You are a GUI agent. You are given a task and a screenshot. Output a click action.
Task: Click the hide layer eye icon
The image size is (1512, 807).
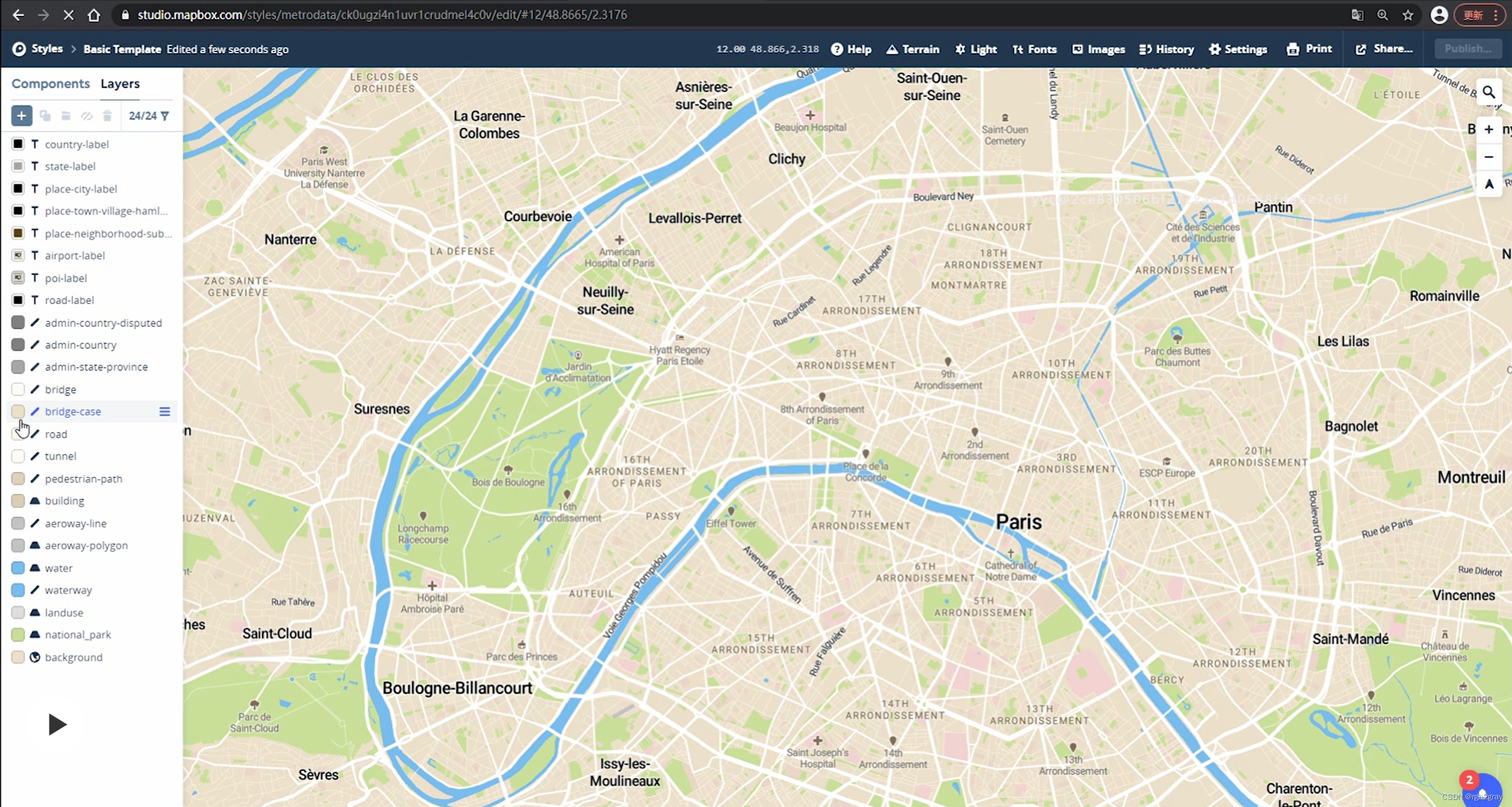86,116
